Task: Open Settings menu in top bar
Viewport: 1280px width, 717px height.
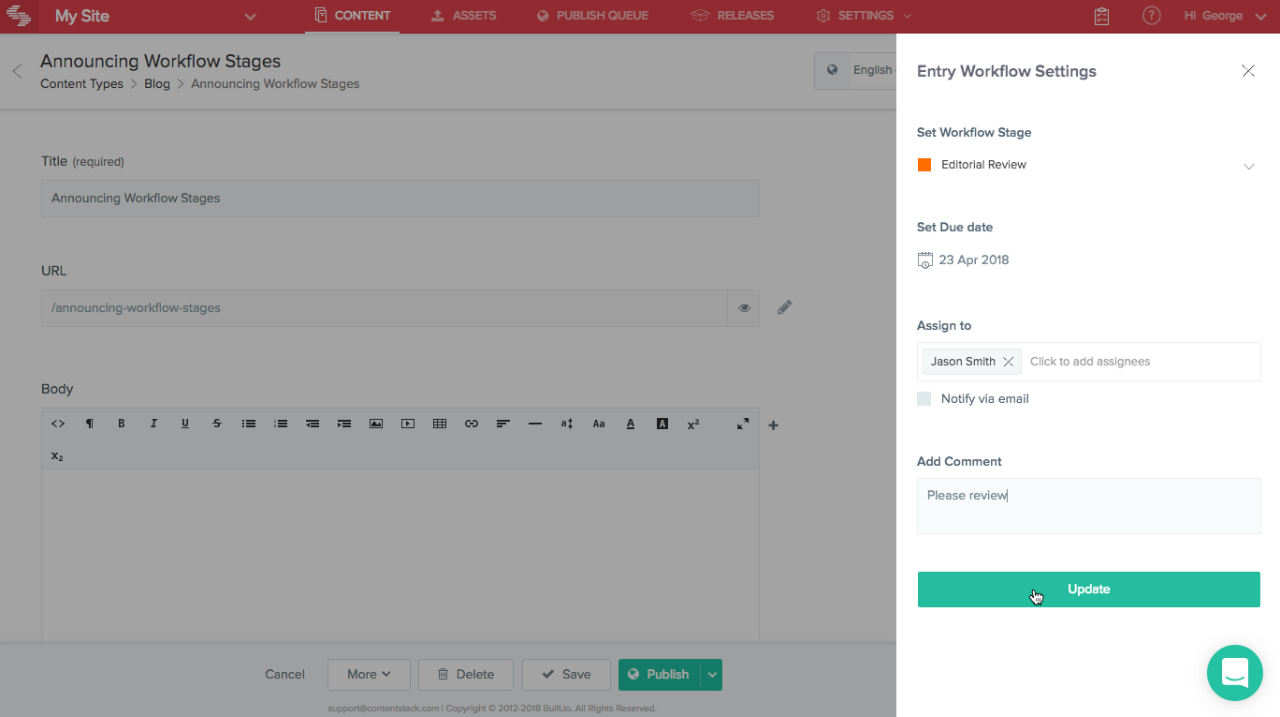Action: 864,16
